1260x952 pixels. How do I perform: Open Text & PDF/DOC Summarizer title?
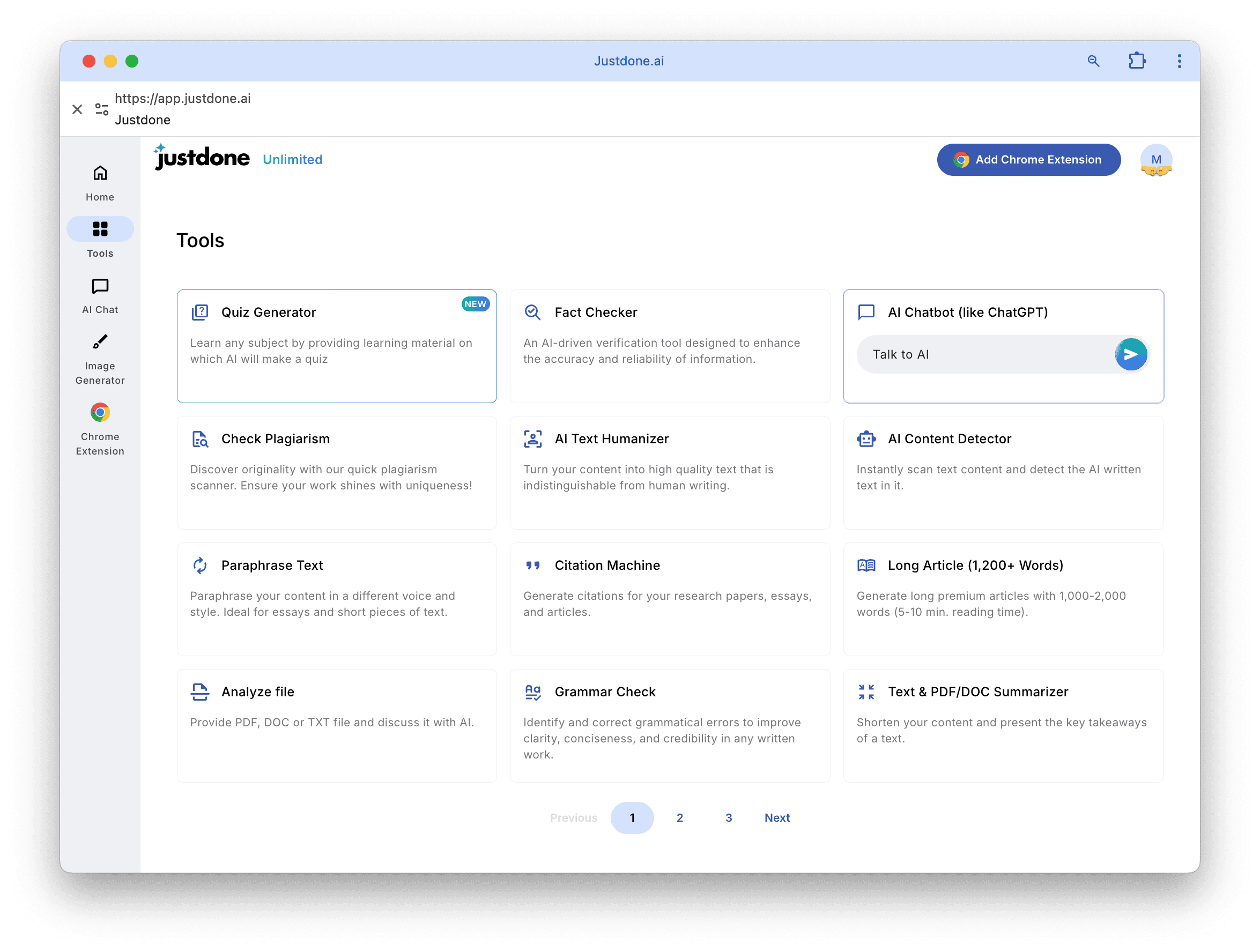pyautogui.click(x=978, y=692)
